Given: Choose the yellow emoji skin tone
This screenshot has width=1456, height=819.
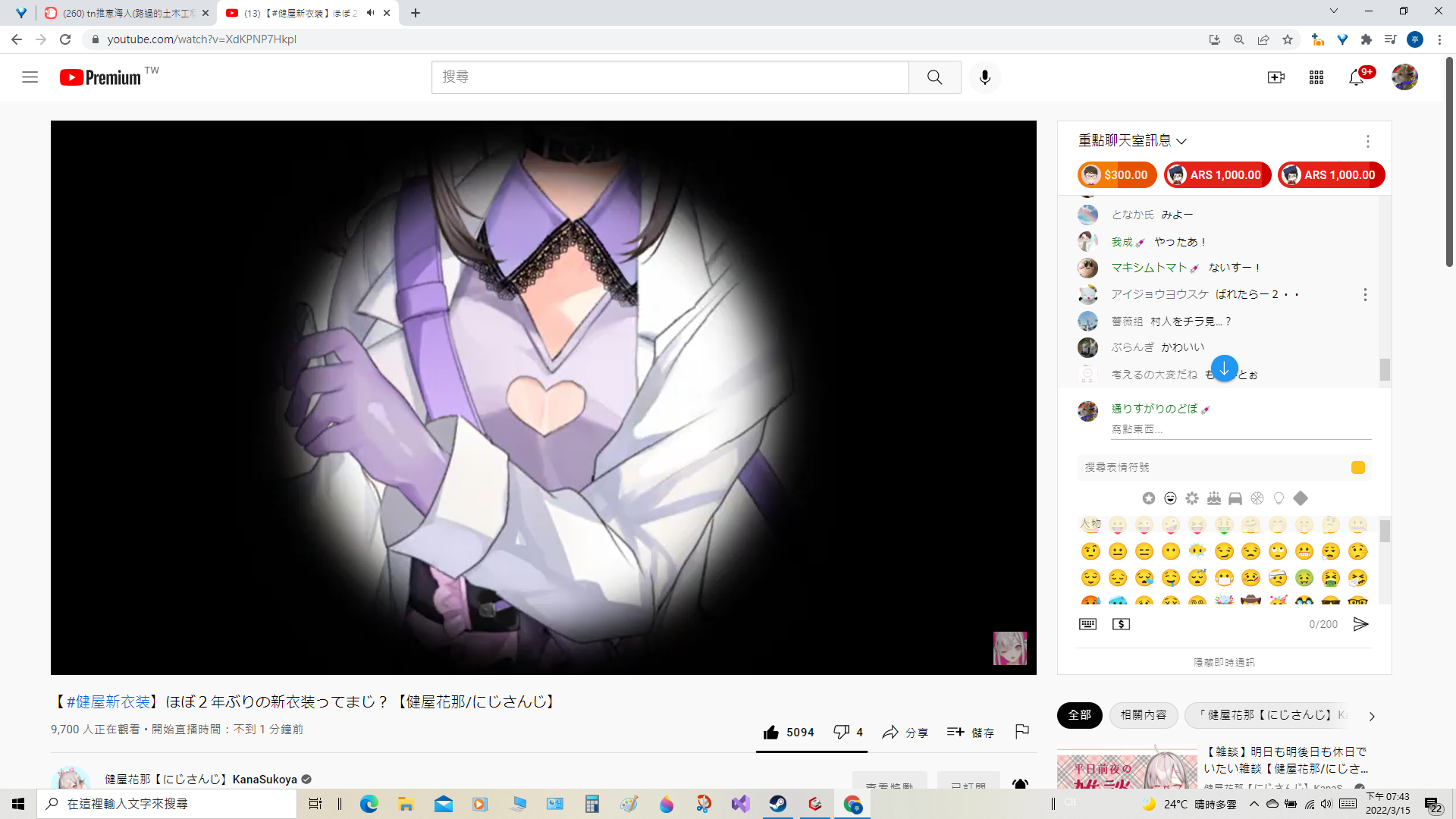Looking at the screenshot, I should tap(1358, 468).
